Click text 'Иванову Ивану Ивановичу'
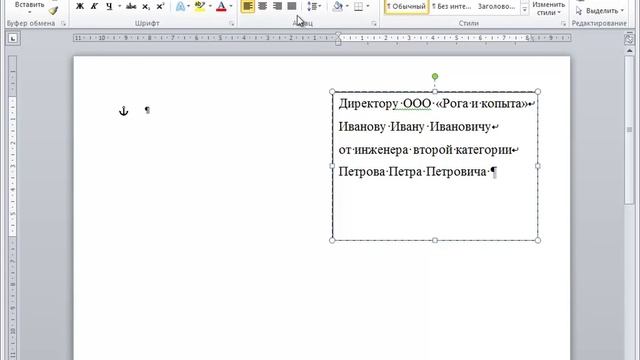 tap(414, 127)
